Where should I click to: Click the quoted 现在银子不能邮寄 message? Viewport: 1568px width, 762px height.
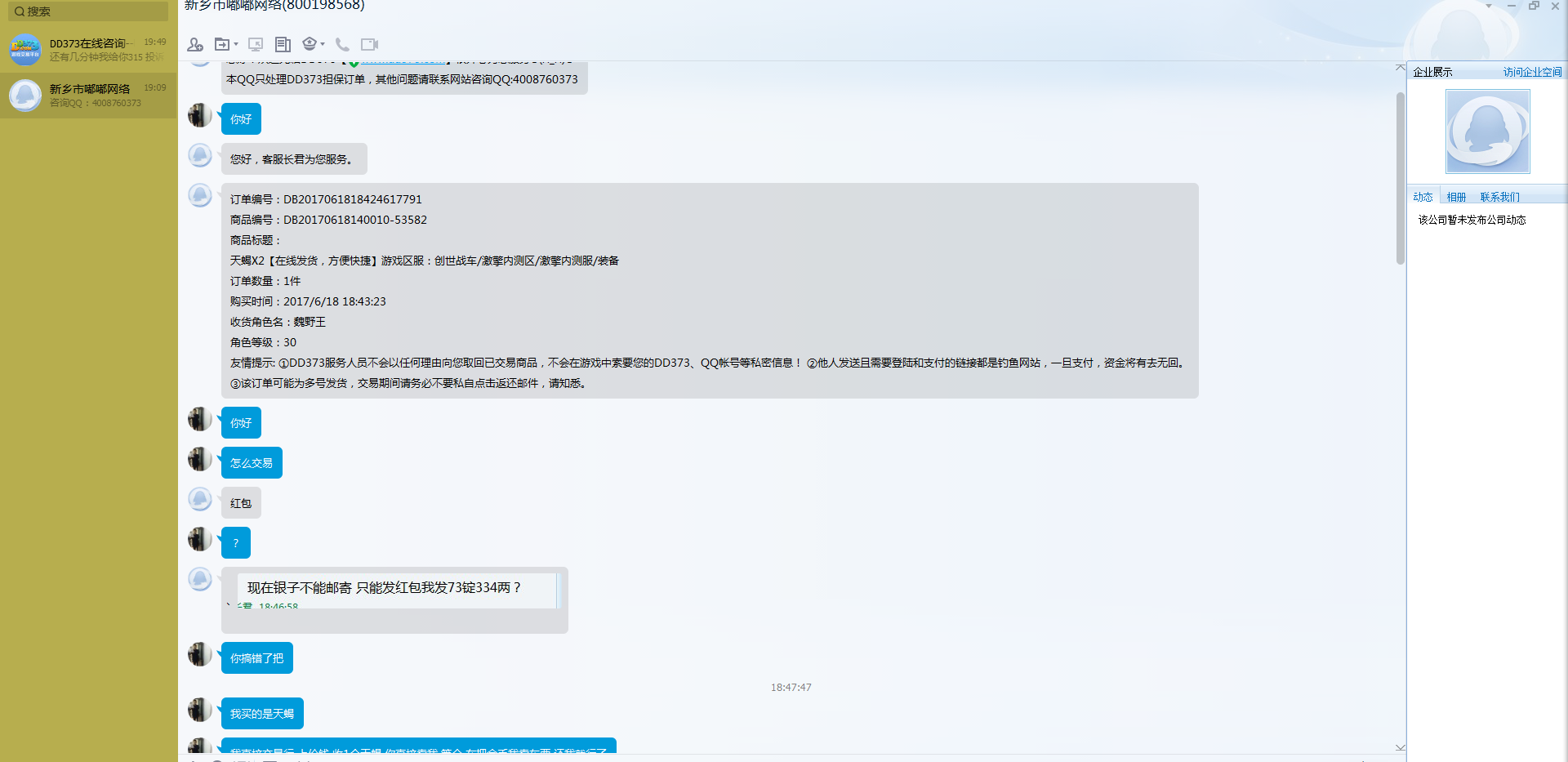[394, 600]
